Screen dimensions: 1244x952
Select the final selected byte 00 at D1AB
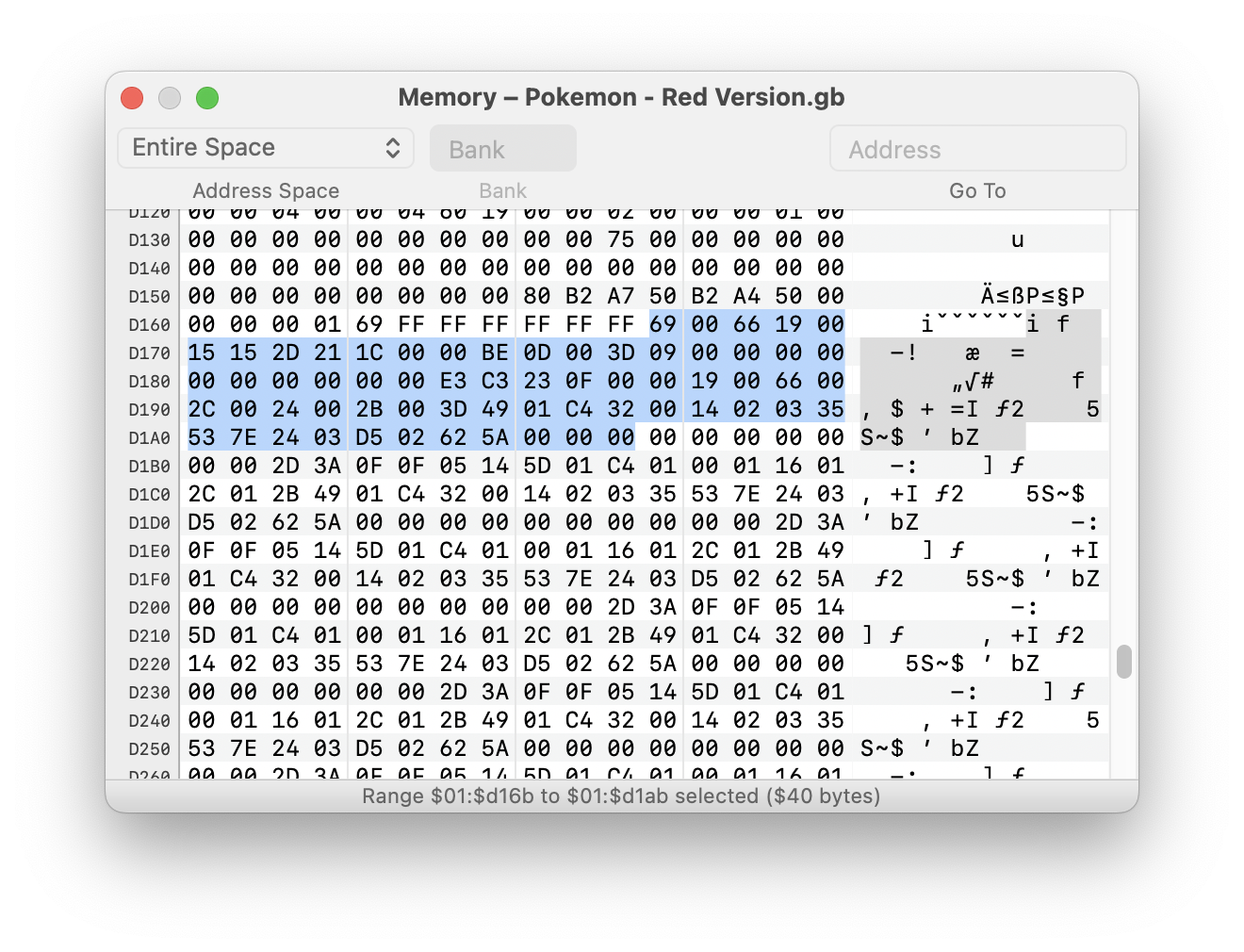pos(621,437)
